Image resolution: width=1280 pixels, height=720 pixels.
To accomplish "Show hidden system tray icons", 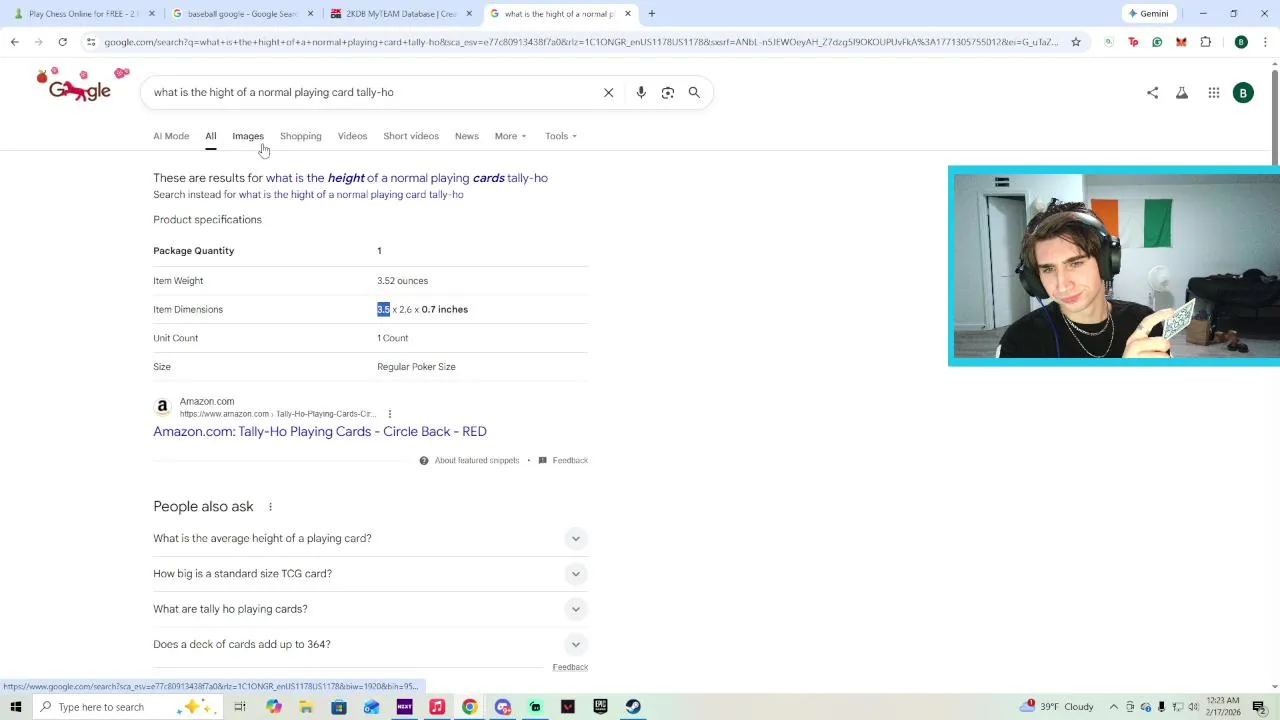I will click(x=1113, y=707).
